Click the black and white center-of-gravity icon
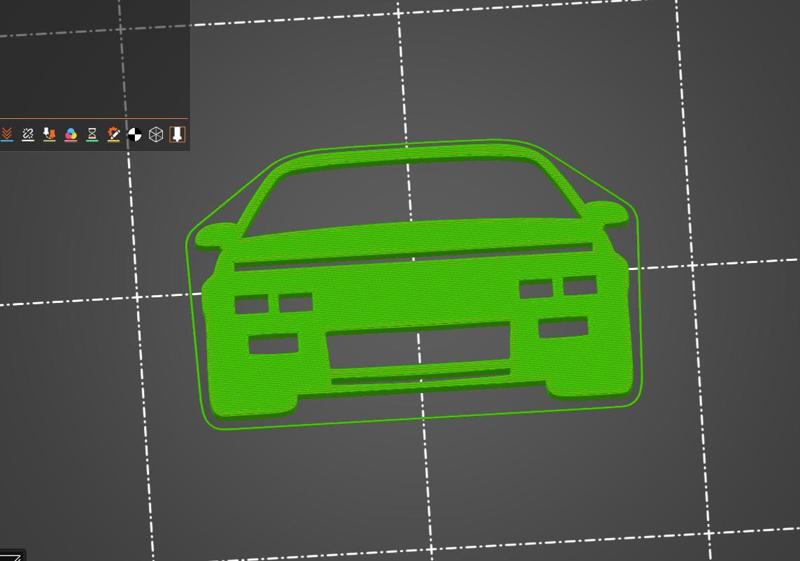This screenshot has width=800, height=561. tap(135, 135)
